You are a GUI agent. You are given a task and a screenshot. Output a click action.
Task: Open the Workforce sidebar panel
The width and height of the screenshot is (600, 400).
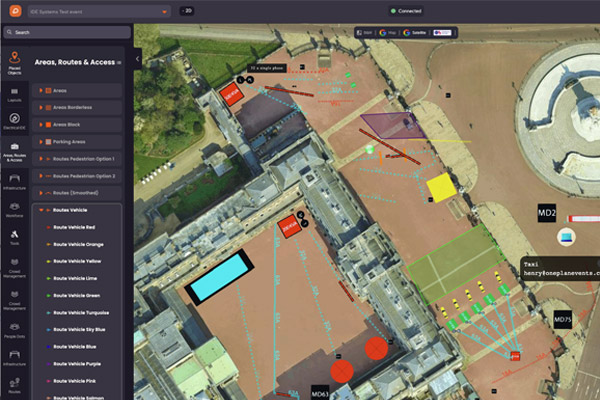[x=15, y=210]
